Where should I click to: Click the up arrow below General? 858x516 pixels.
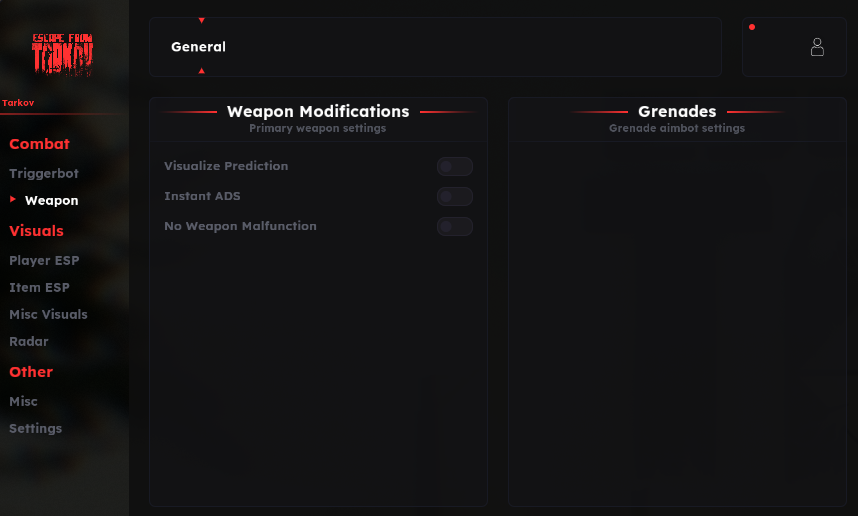[202, 71]
